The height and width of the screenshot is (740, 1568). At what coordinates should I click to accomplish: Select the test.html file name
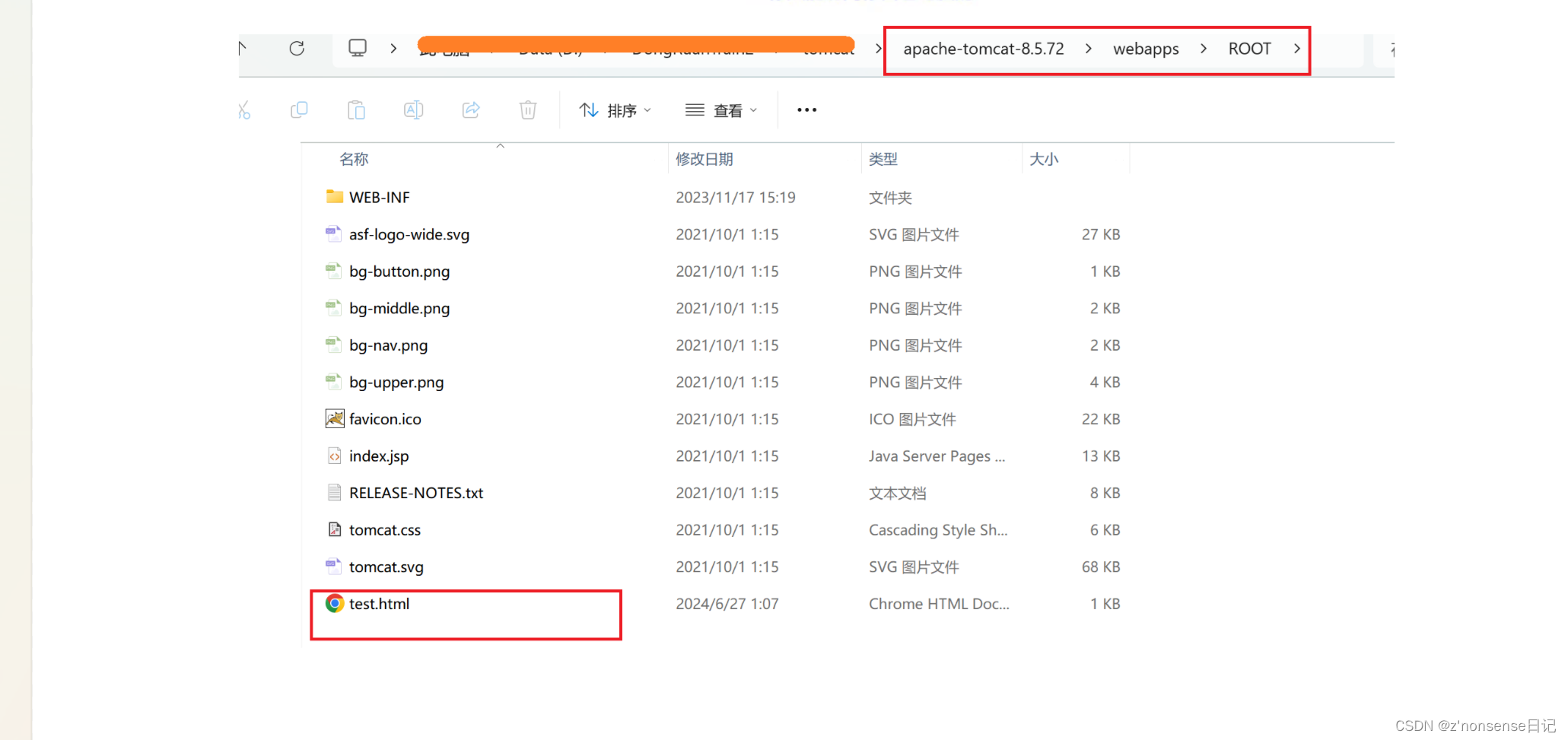pos(379,604)
